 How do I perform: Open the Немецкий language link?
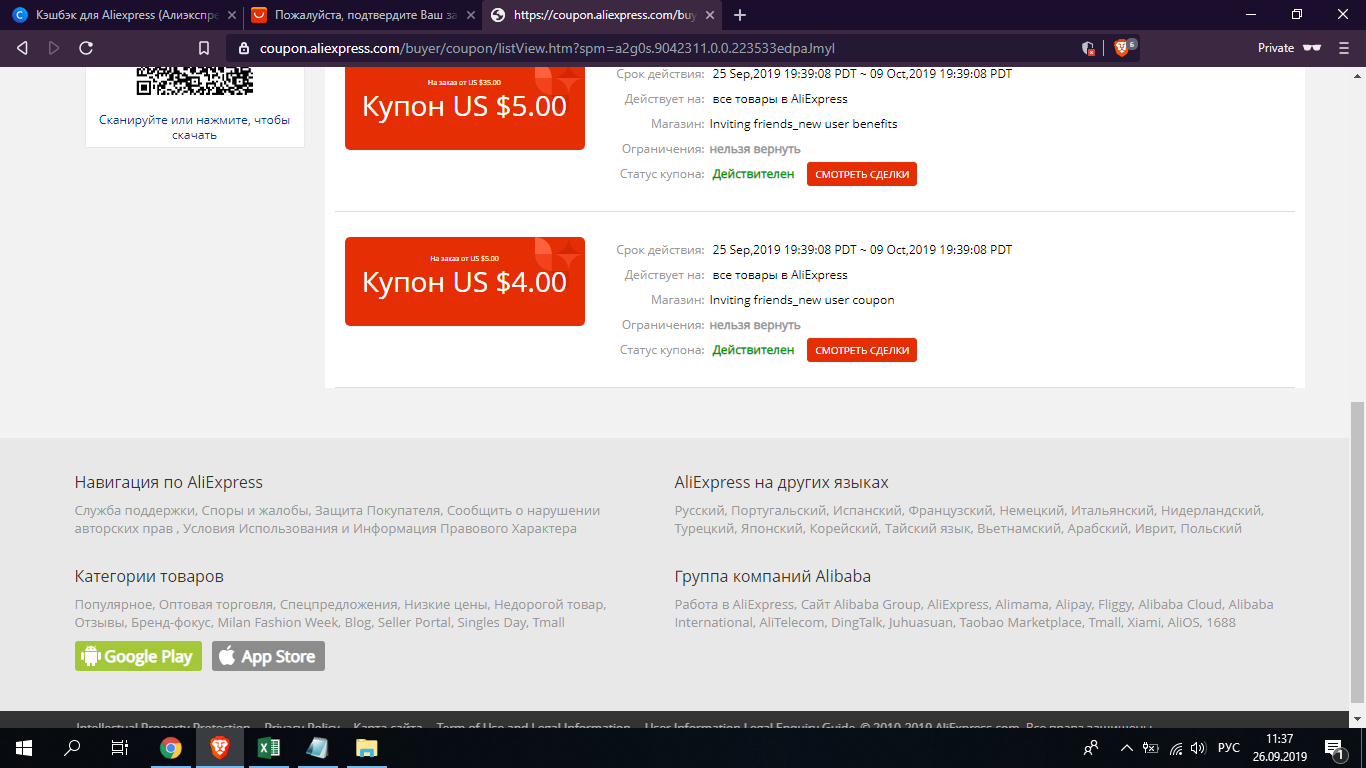click(1031, 510)
